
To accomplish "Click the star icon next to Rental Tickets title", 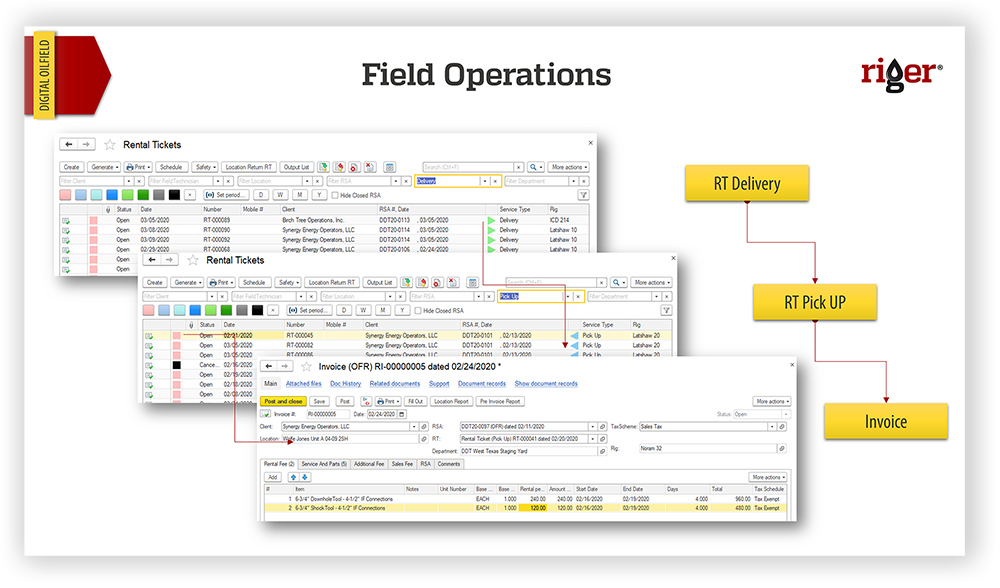I will (108, 144).
